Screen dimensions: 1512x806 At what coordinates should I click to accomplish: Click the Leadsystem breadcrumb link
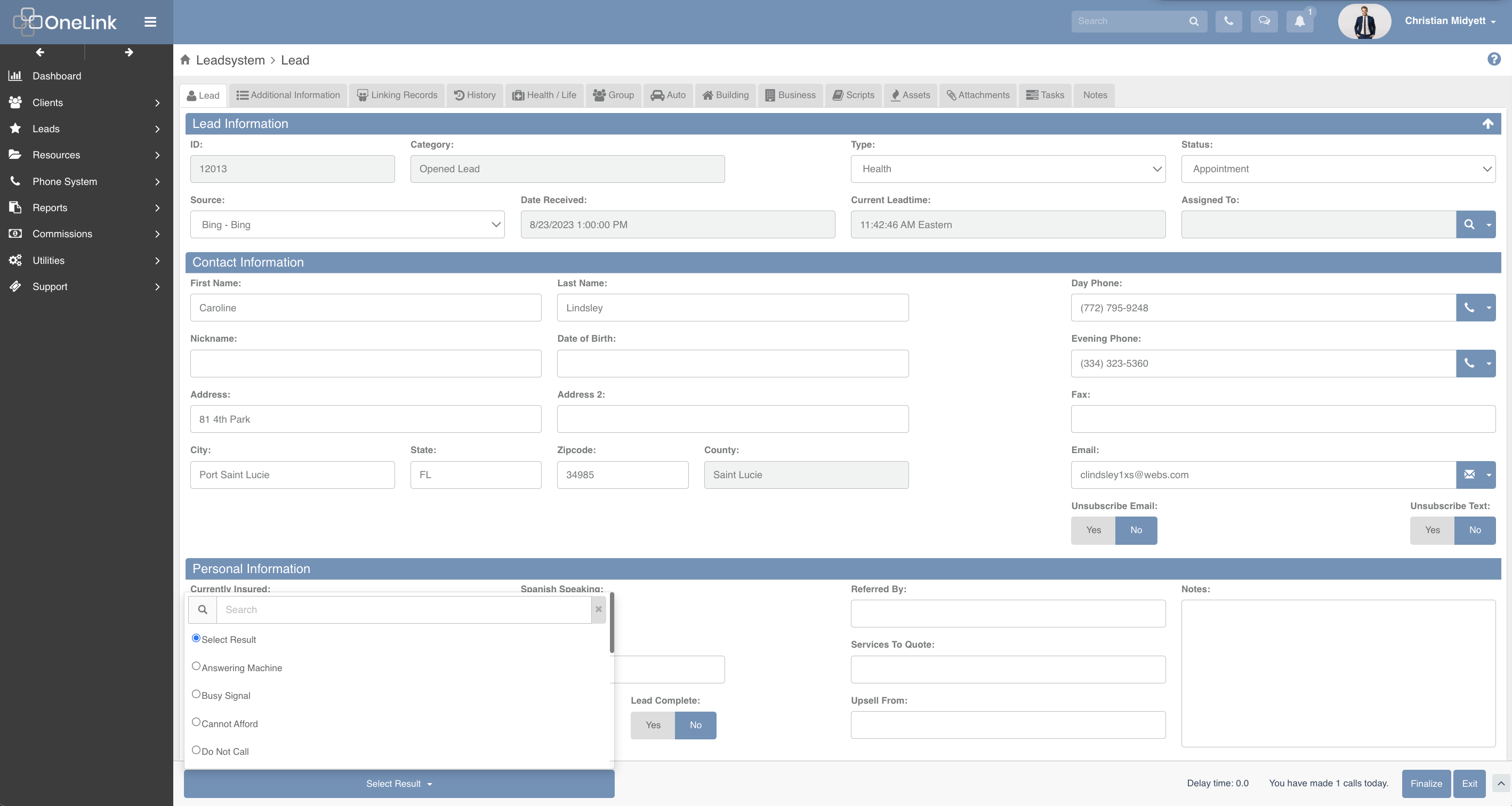pyautogui.click(x=231, y=59)
